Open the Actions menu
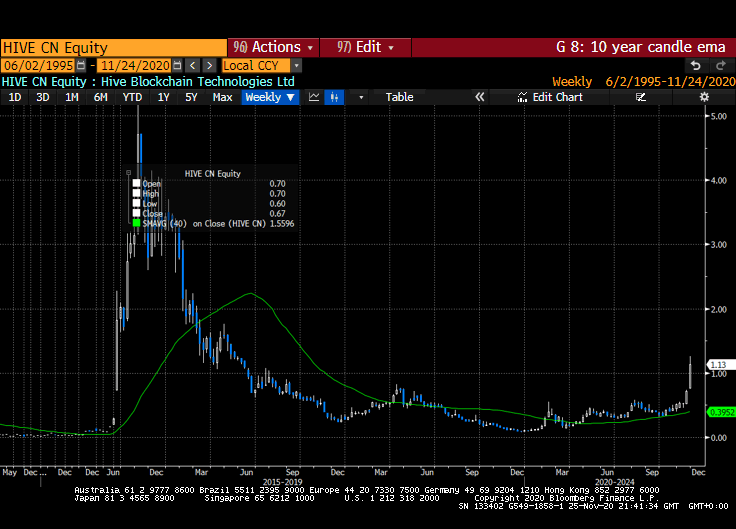Screen dimensions: 736x529 coord(274,47)
